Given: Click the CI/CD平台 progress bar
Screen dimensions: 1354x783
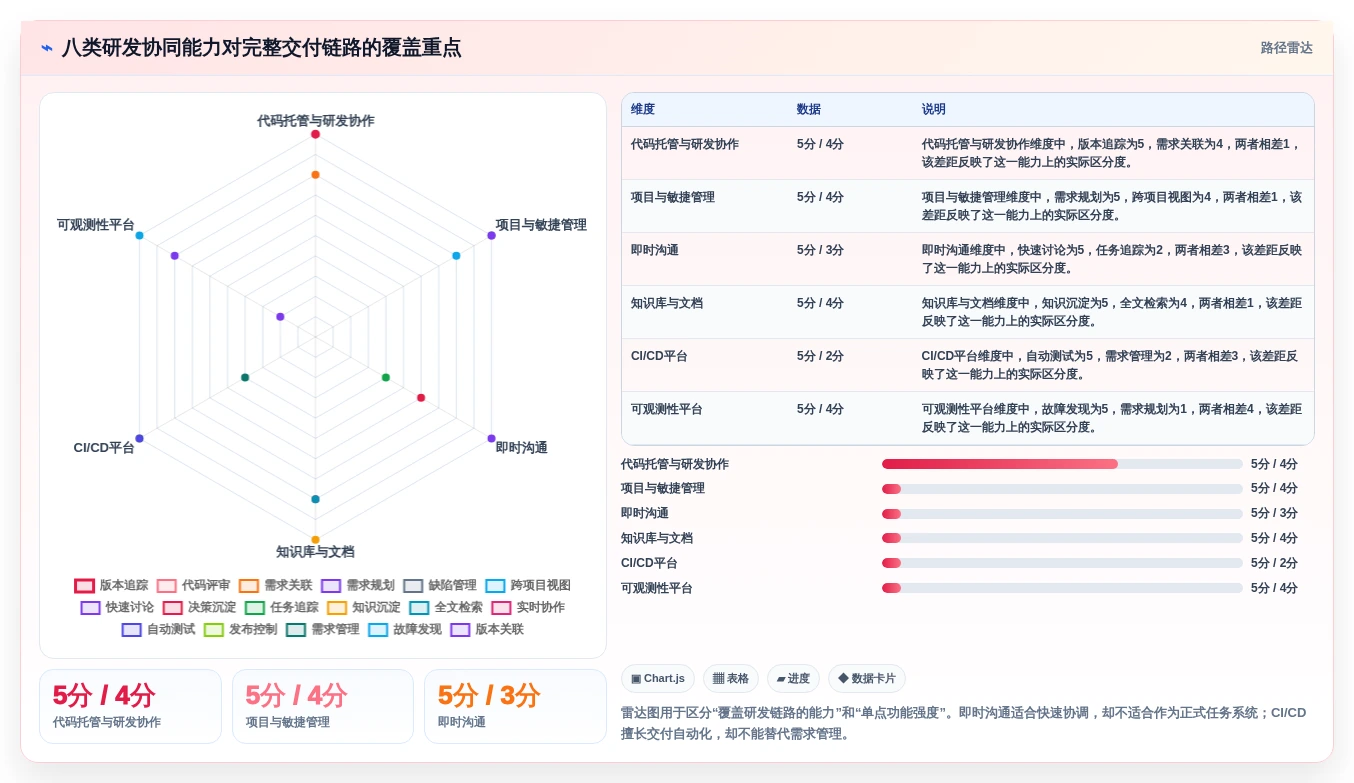Looking at the screenshot, I should [x=1062, y=563].
